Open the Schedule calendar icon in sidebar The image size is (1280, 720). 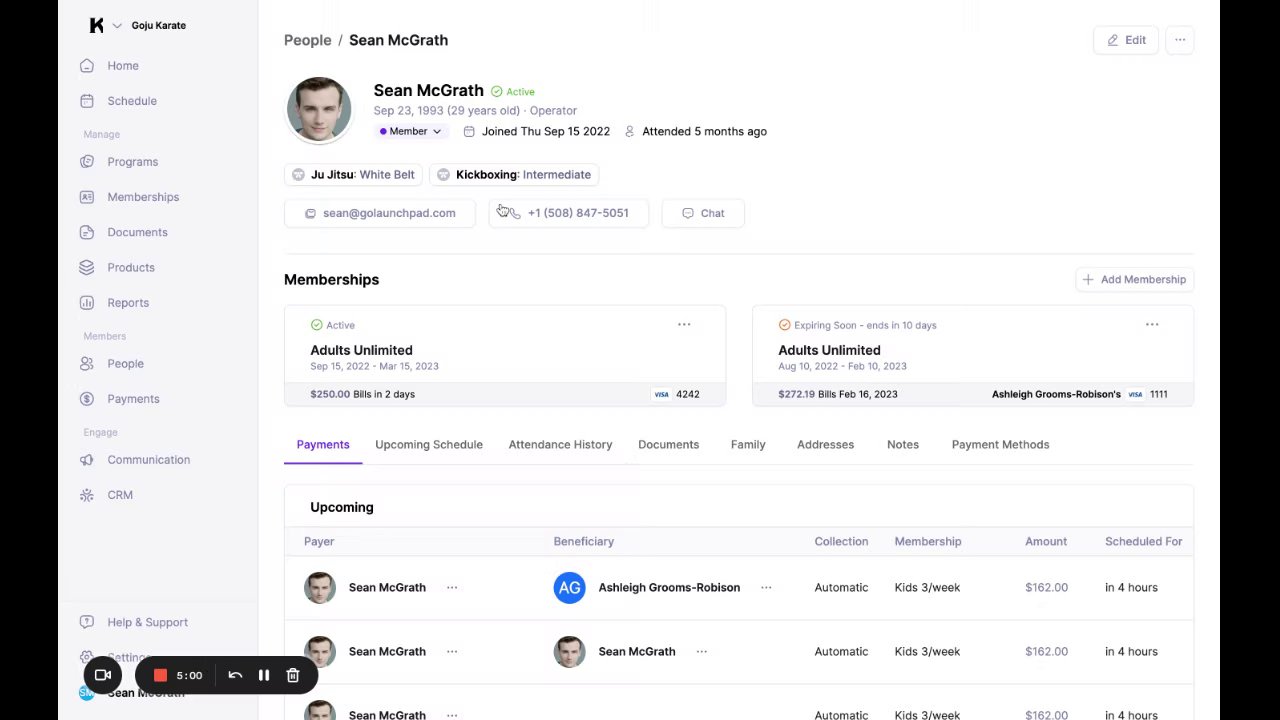coord(87,101)
